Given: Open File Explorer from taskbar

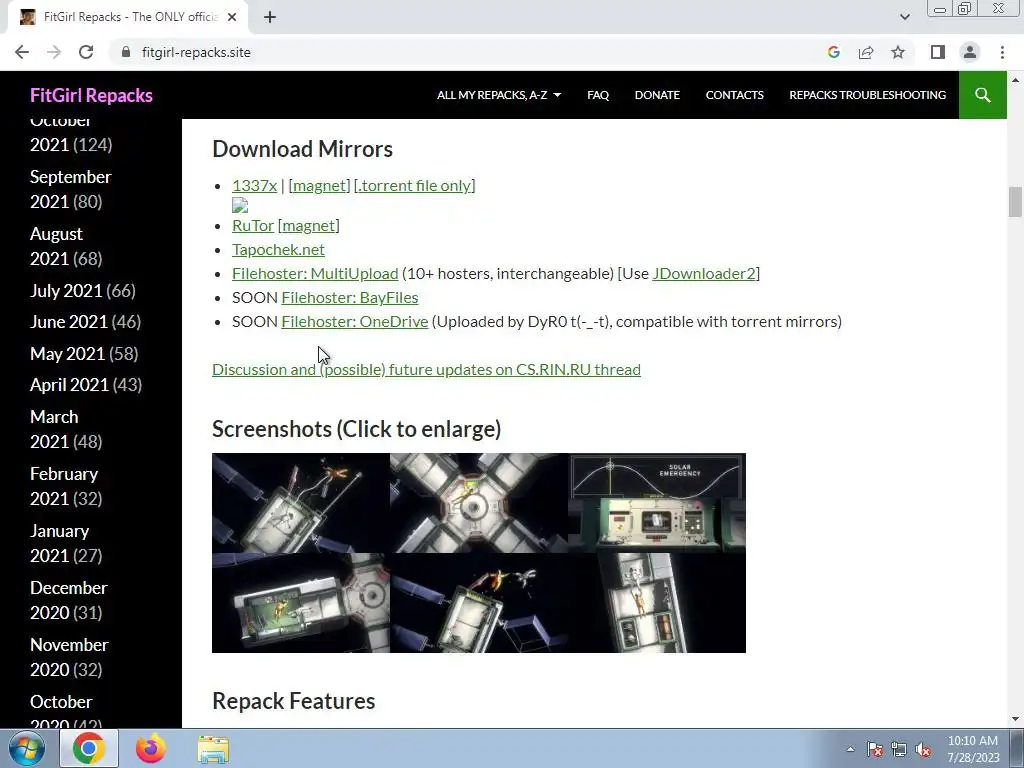Looking at the screenshot, I should pos(213,749).
